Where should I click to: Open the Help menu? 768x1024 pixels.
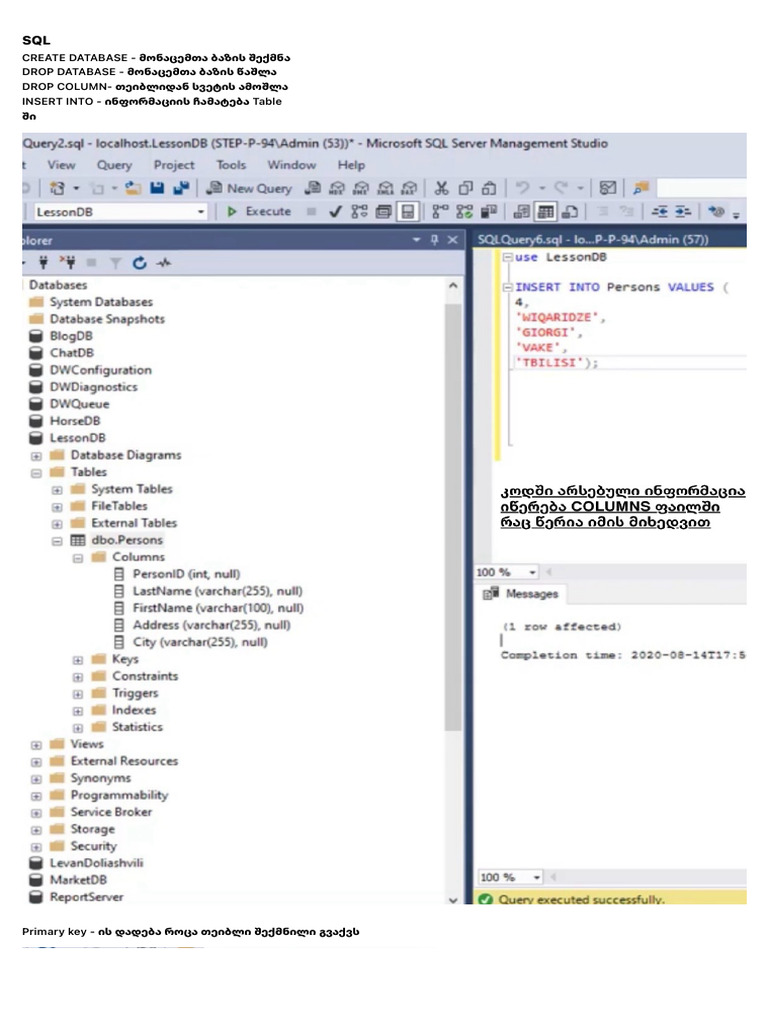pos(351,165)
